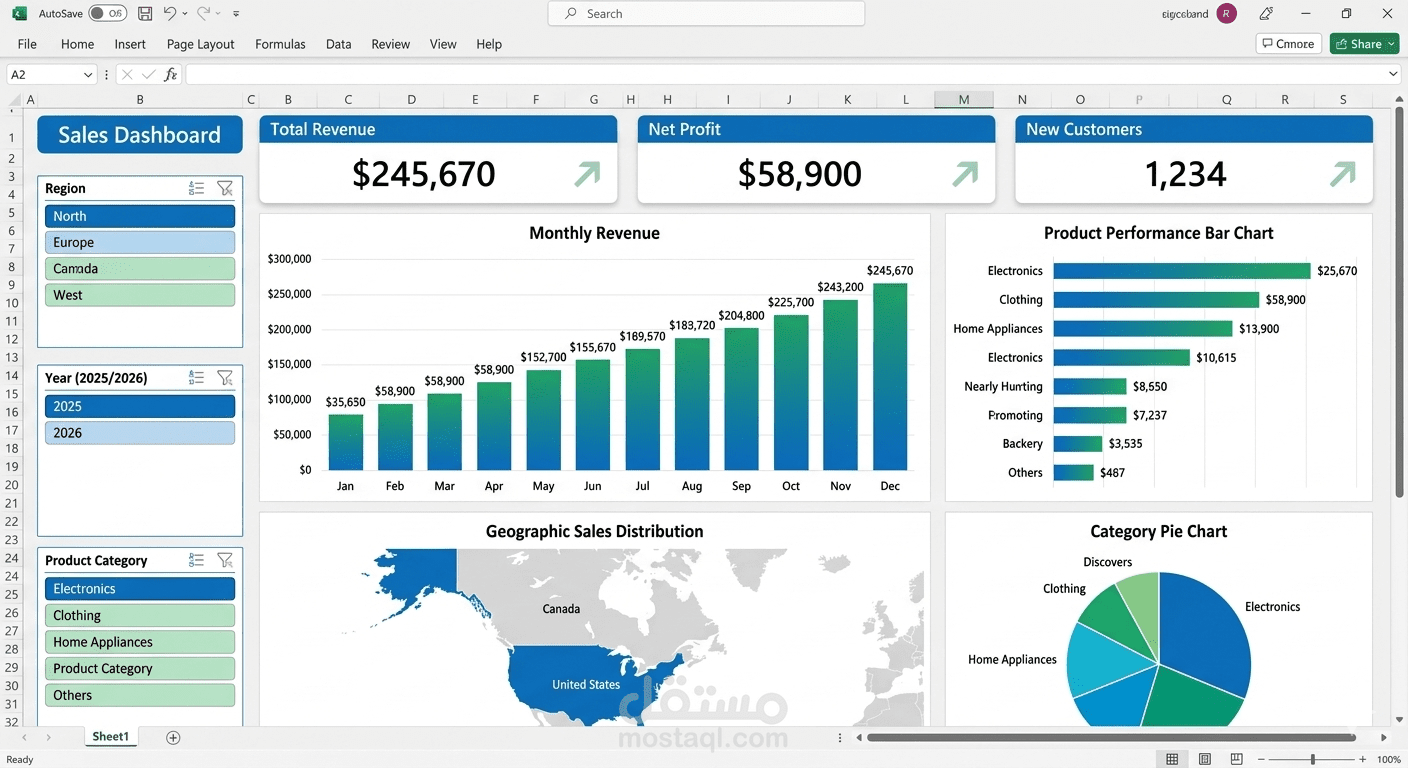The width and height of the screenshot is (1408, 768).
Task: Click into the Search box
Action: click(x=706, y=14)
